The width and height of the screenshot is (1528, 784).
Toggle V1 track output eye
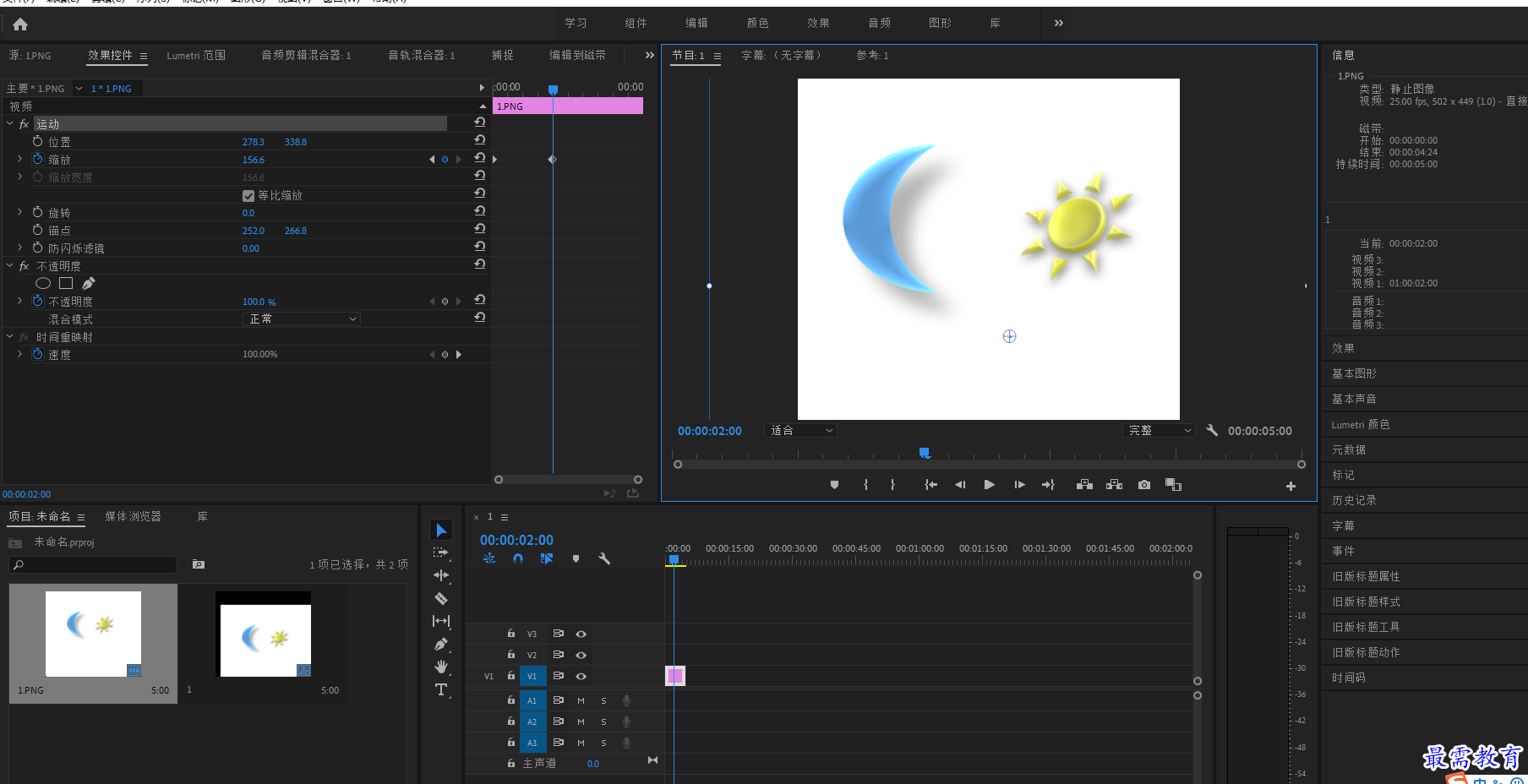pos(581,676)
